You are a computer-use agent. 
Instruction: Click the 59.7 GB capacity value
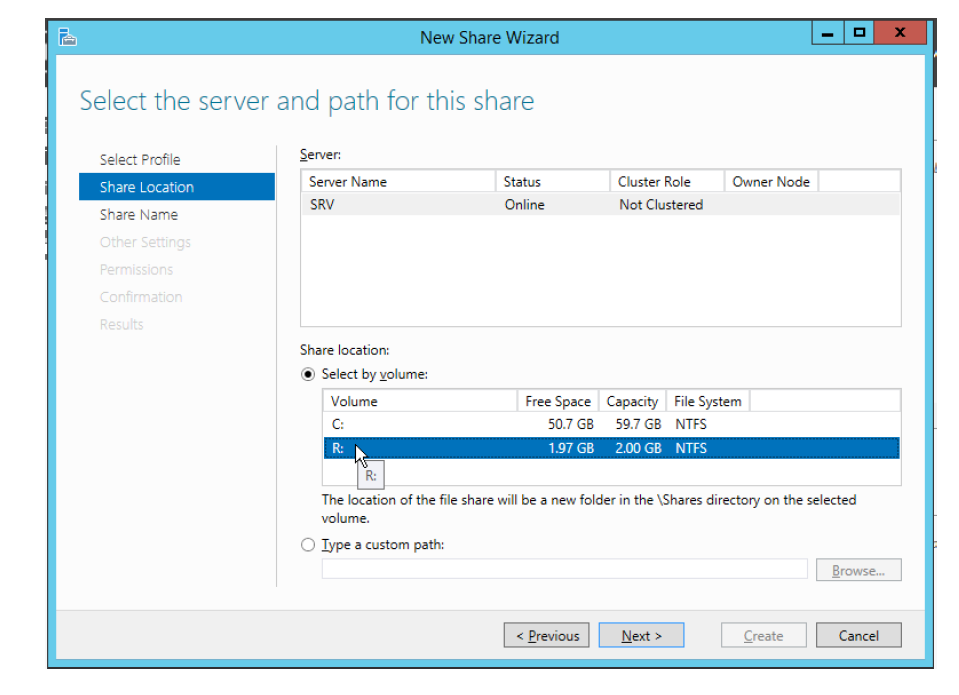point(639,425)
